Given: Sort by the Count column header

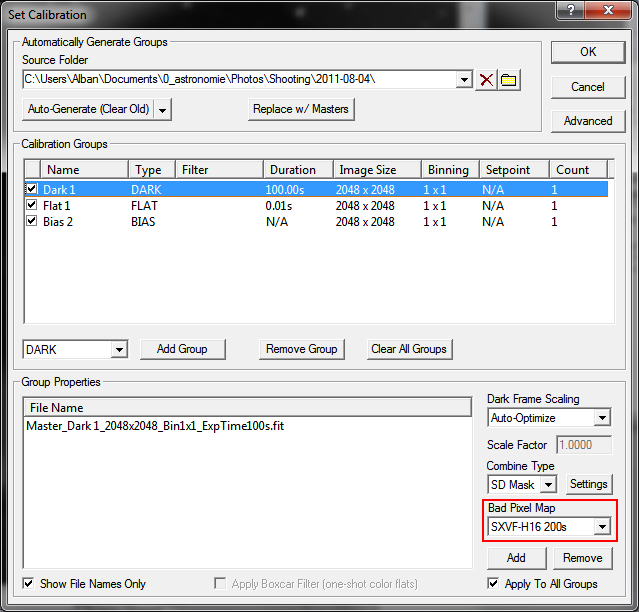Looking at the screenshot, I should pos(578,170).
